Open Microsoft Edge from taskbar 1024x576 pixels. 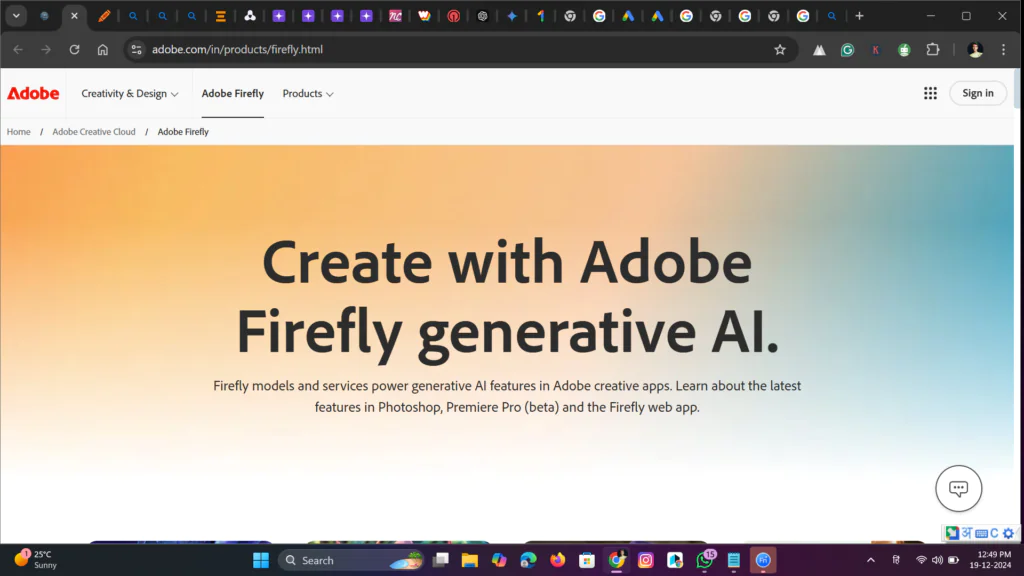(x=528, y=560)
